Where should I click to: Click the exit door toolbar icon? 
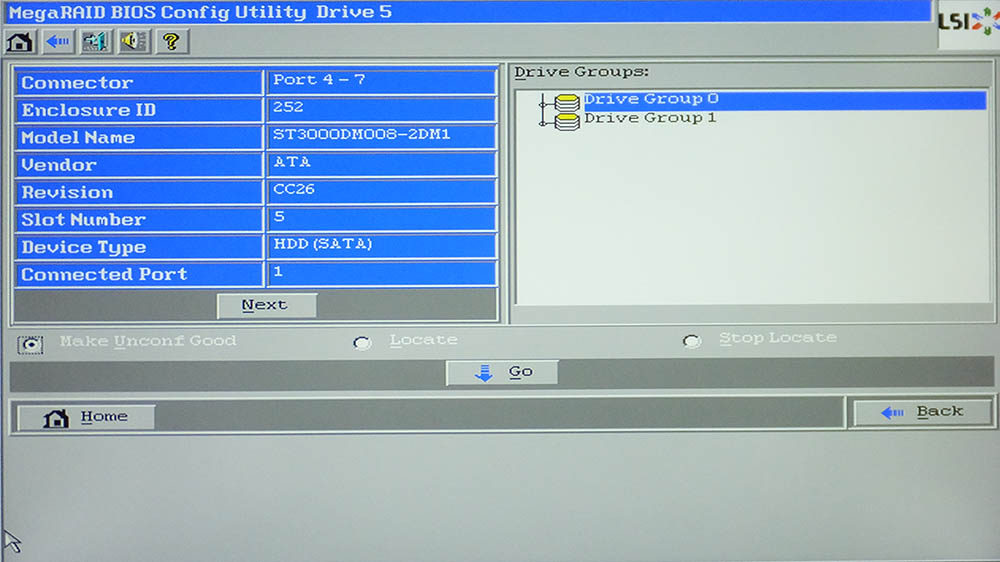(x=96, y=42)
